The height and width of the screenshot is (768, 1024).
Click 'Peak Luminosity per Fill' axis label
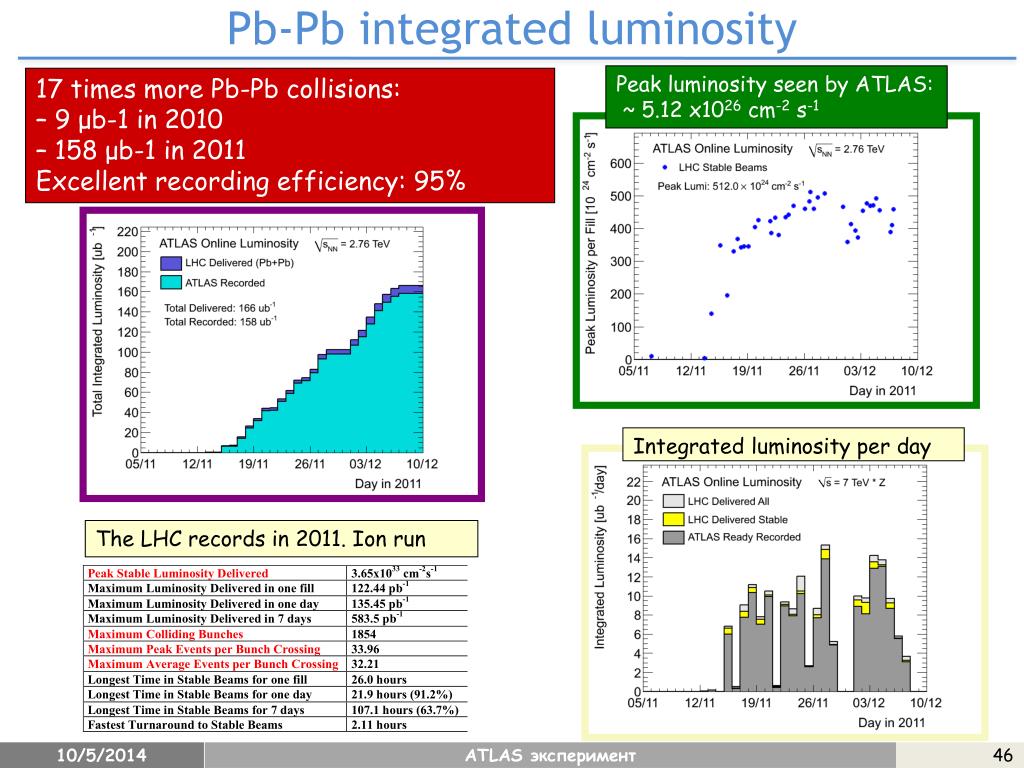click(591, 244)
